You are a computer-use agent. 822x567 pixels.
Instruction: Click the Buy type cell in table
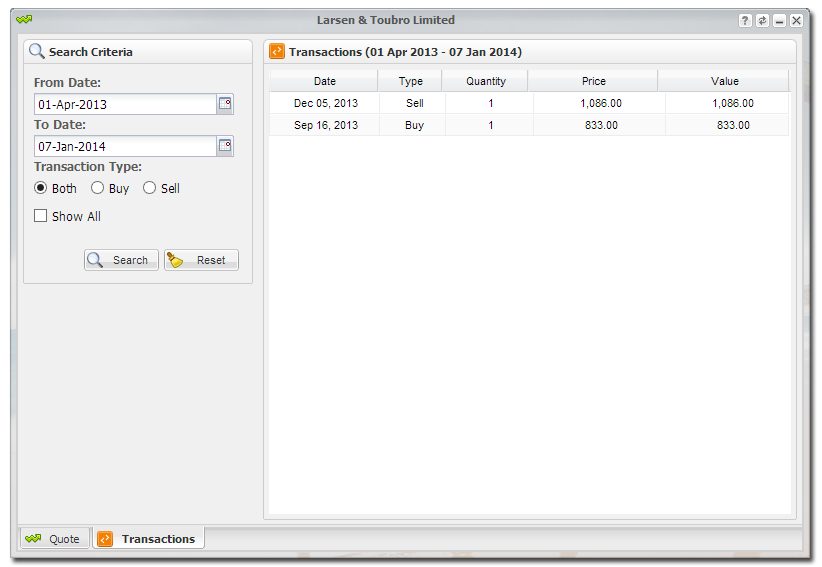click(413, 125)
